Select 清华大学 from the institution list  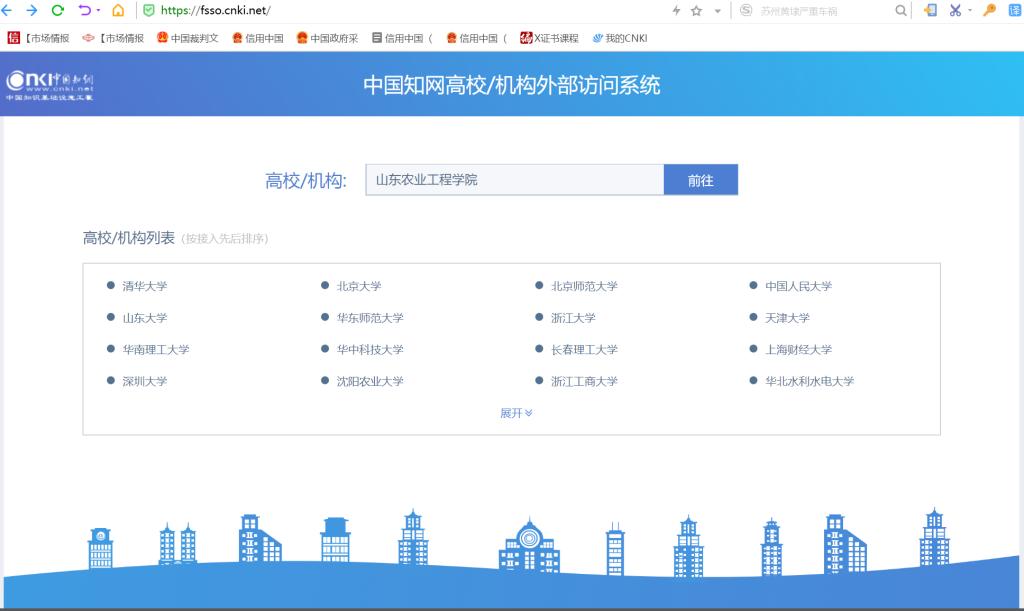coord(144,286)
